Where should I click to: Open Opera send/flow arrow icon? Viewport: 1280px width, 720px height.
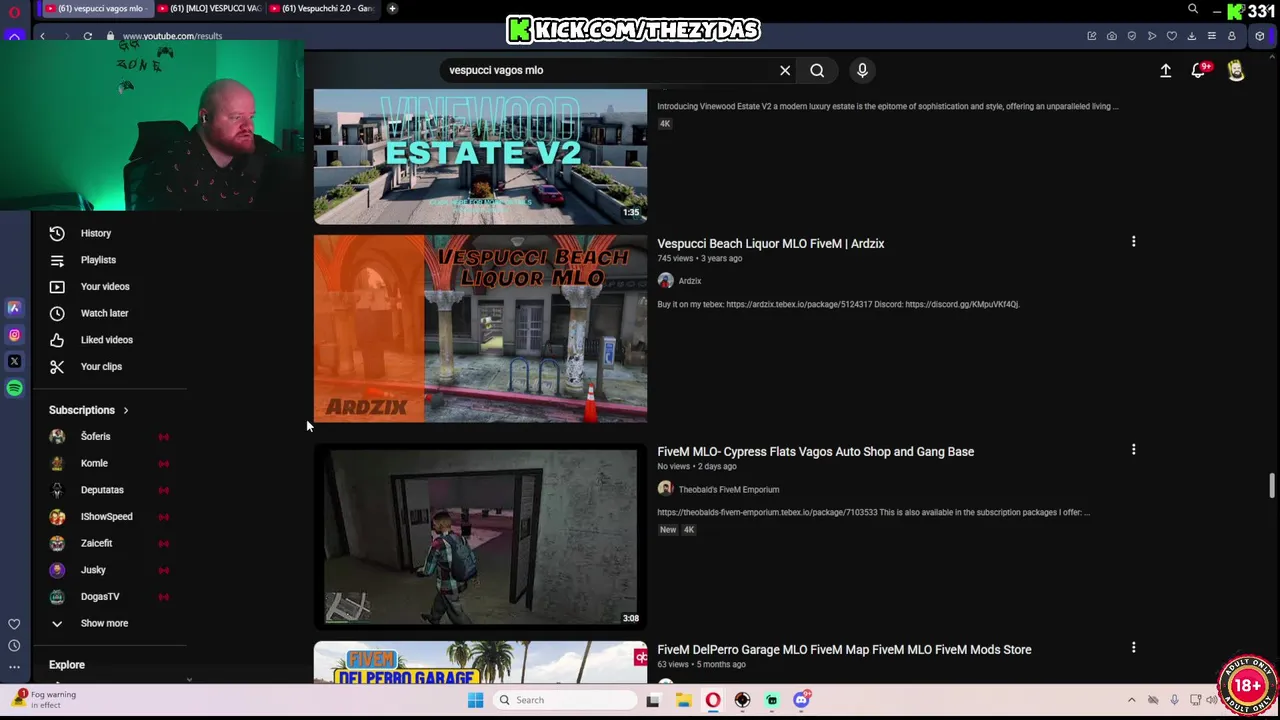tap(1152, 36)
